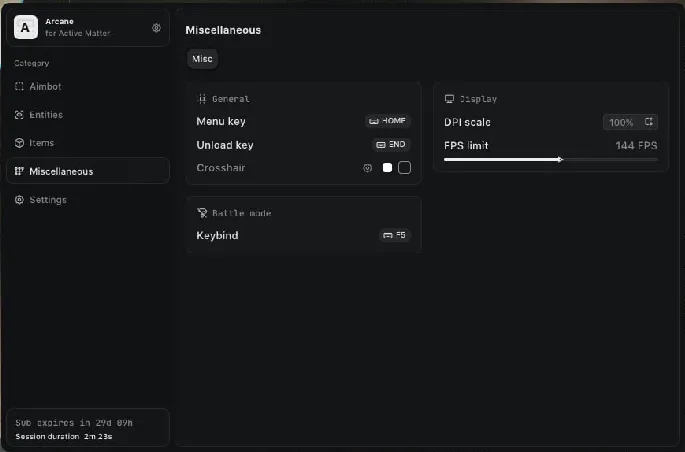The image size is (685, 452).
Task: Pick the white Crosshair color swatch
Action: 387,168
